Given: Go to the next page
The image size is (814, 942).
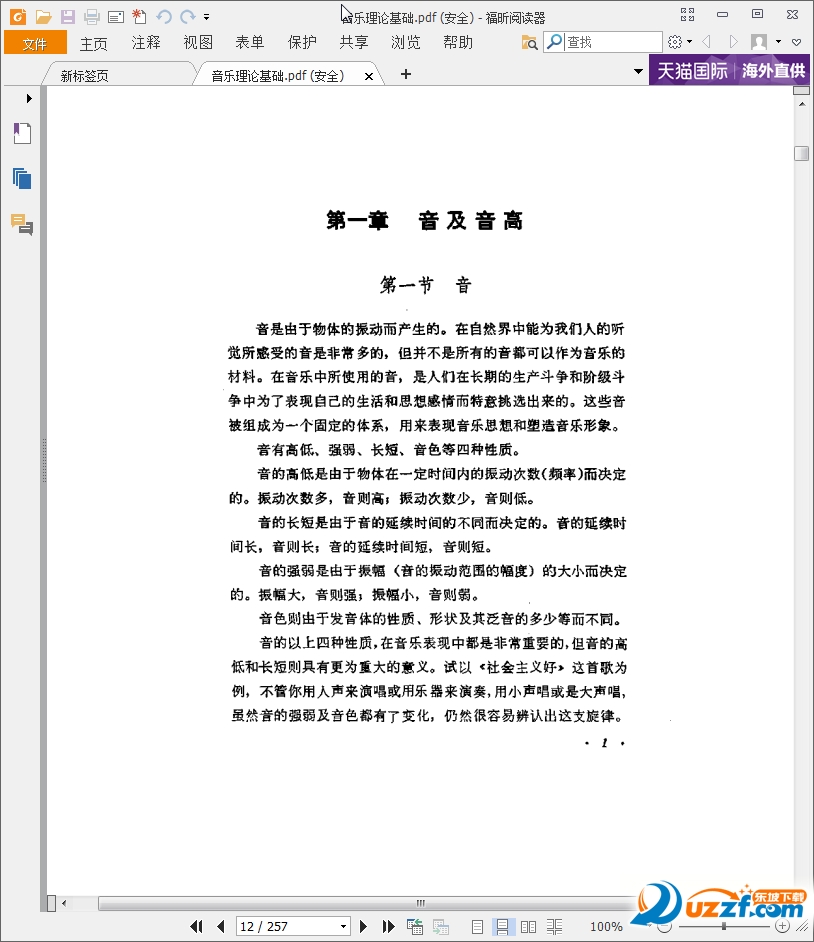Looking at the screenshot, I should coord(364,927).
